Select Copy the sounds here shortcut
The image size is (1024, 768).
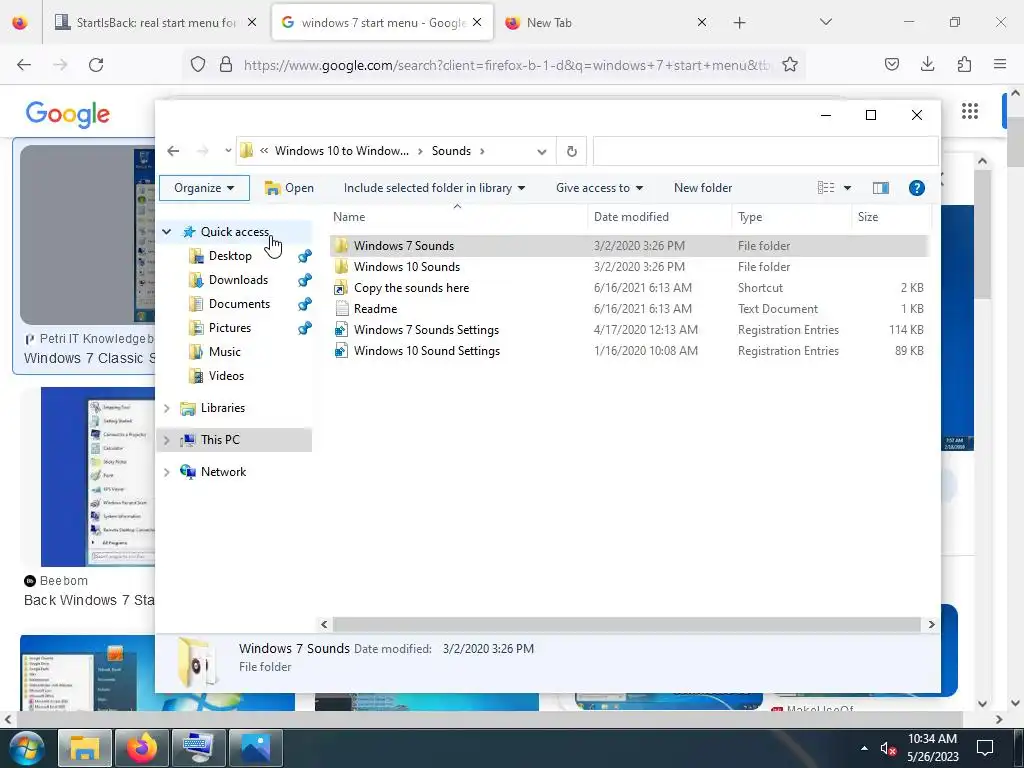click(628, 288)
